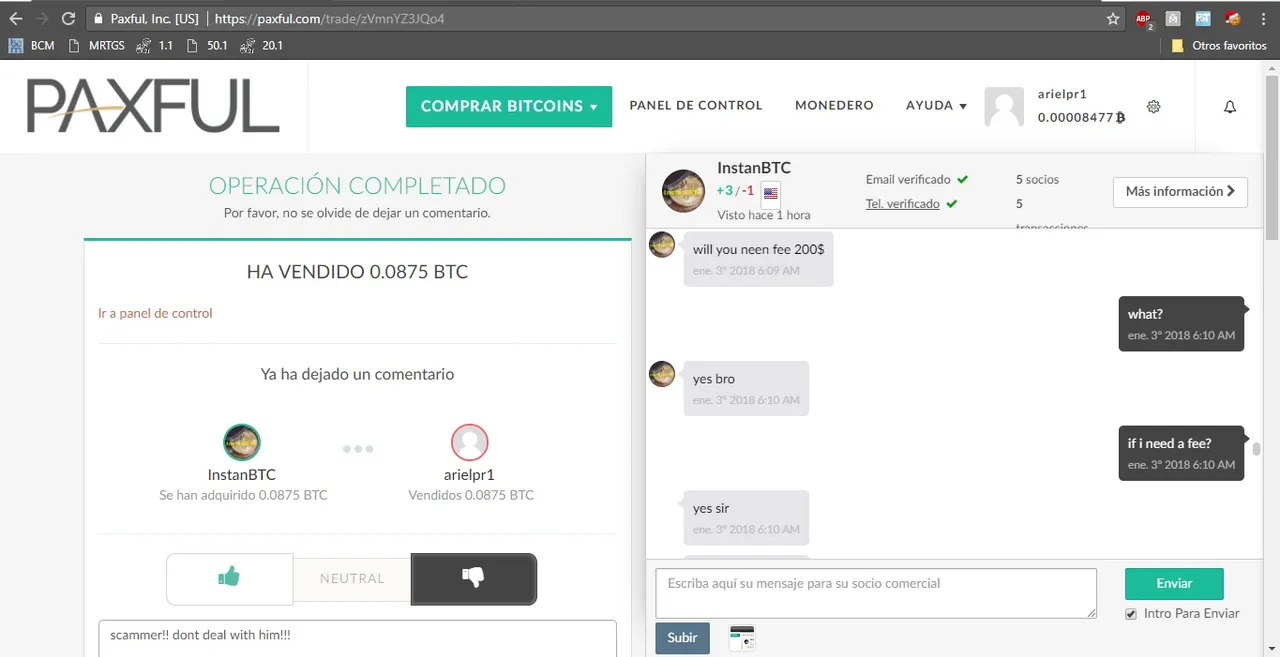Click the balance 0.00008477 in header

[x=1082, y=118]
